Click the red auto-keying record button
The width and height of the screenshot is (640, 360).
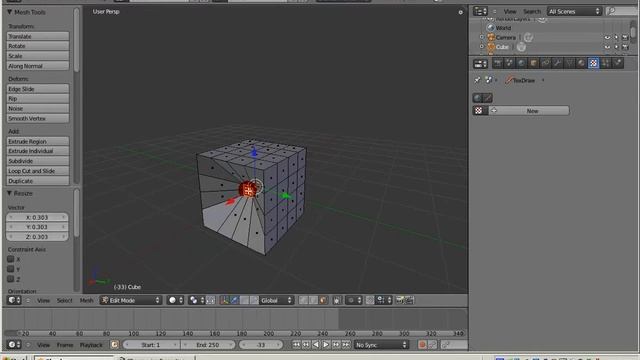pos(422,345)
